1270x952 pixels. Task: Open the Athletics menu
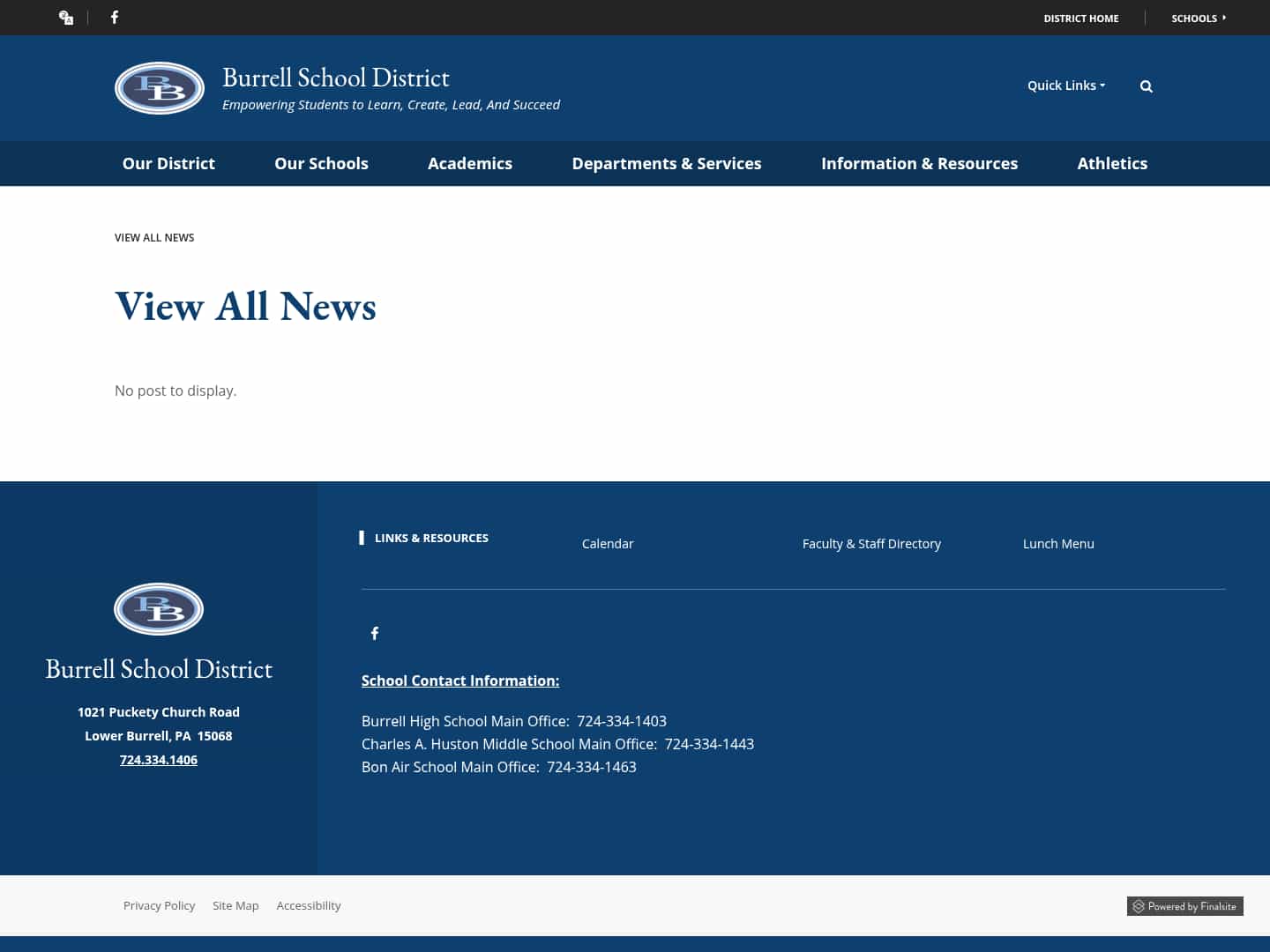click(1112, 163)
